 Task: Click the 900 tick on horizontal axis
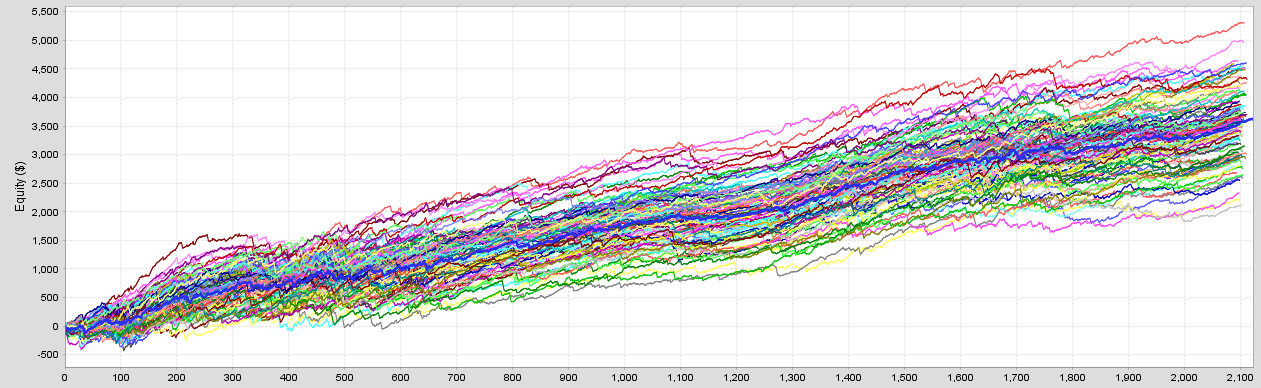point(568,379)
